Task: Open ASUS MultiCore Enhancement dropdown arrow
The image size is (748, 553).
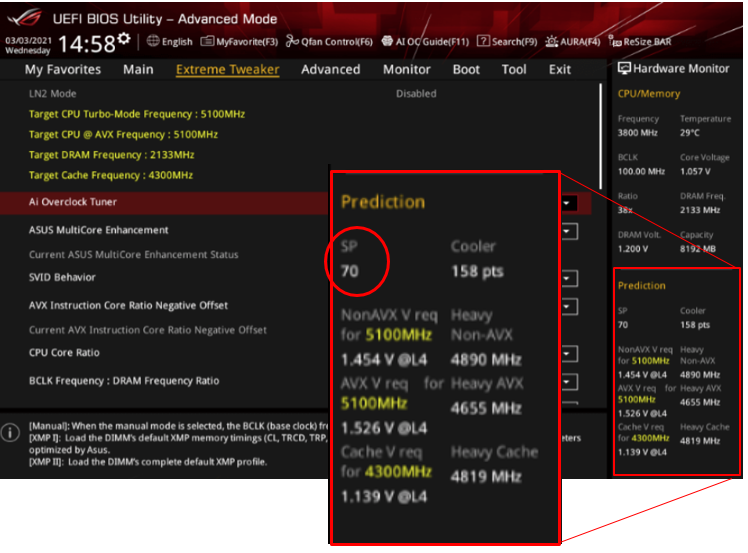Action: click(569, 232)
